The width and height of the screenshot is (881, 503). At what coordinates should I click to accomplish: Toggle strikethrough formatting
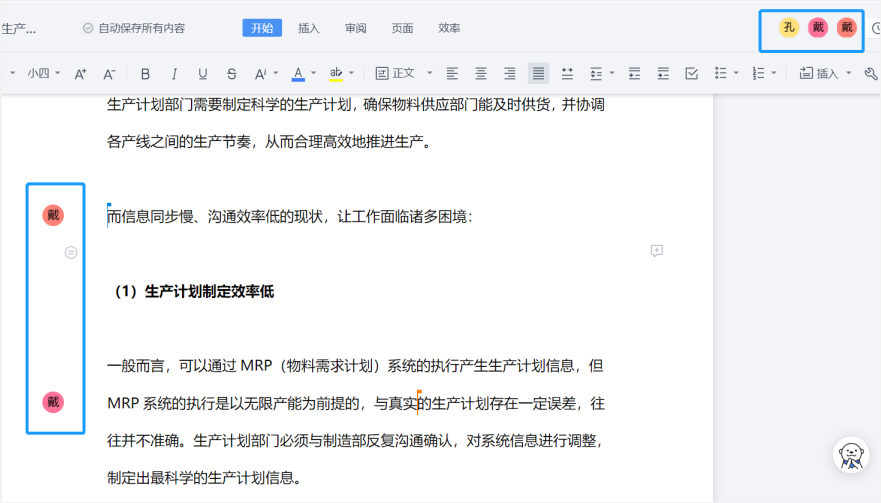click(x=231, y=74)
